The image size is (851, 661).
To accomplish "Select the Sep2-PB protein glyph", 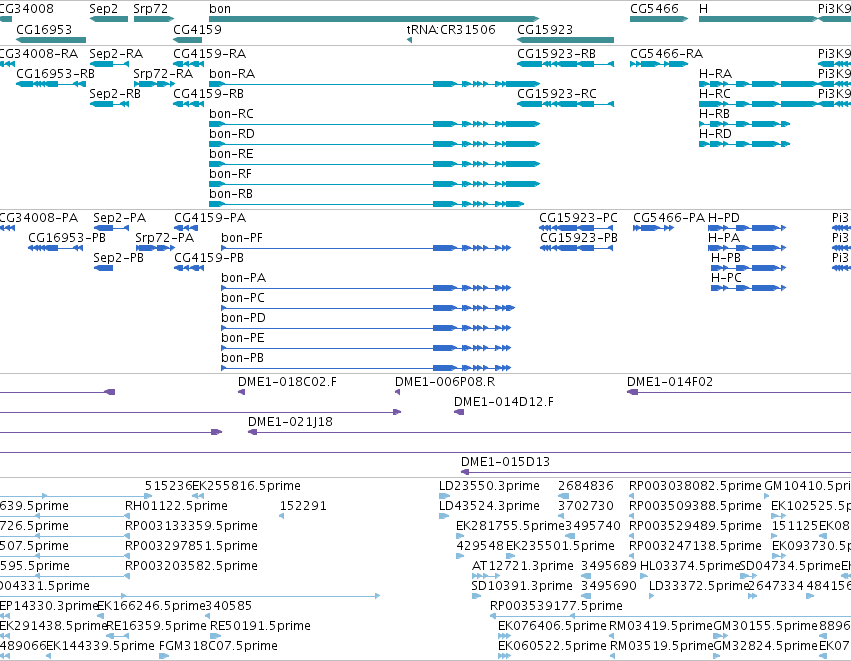I will (104, 268).
